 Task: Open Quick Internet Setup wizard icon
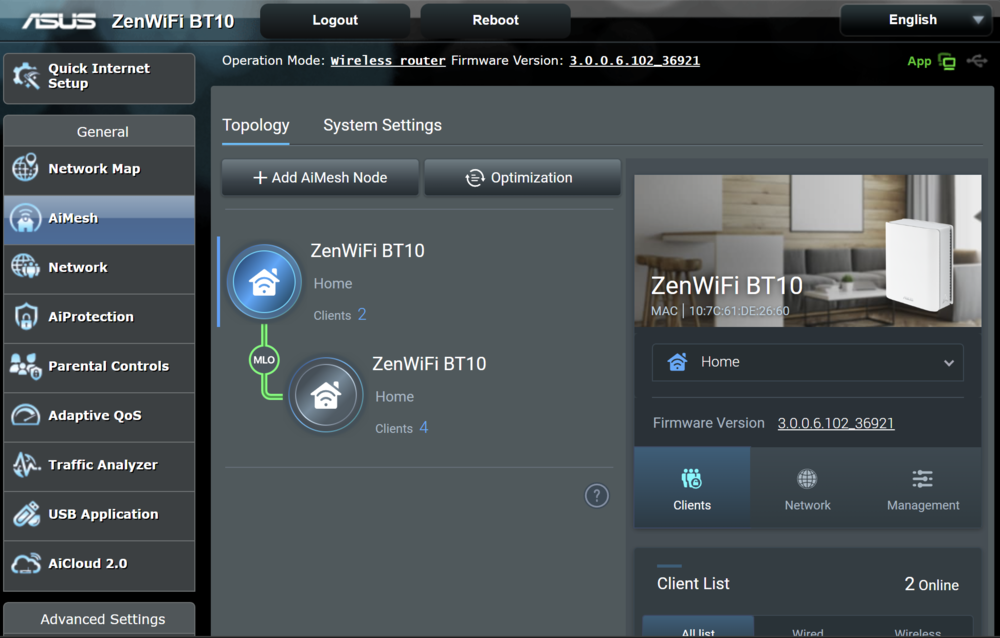tap(26, 77)
